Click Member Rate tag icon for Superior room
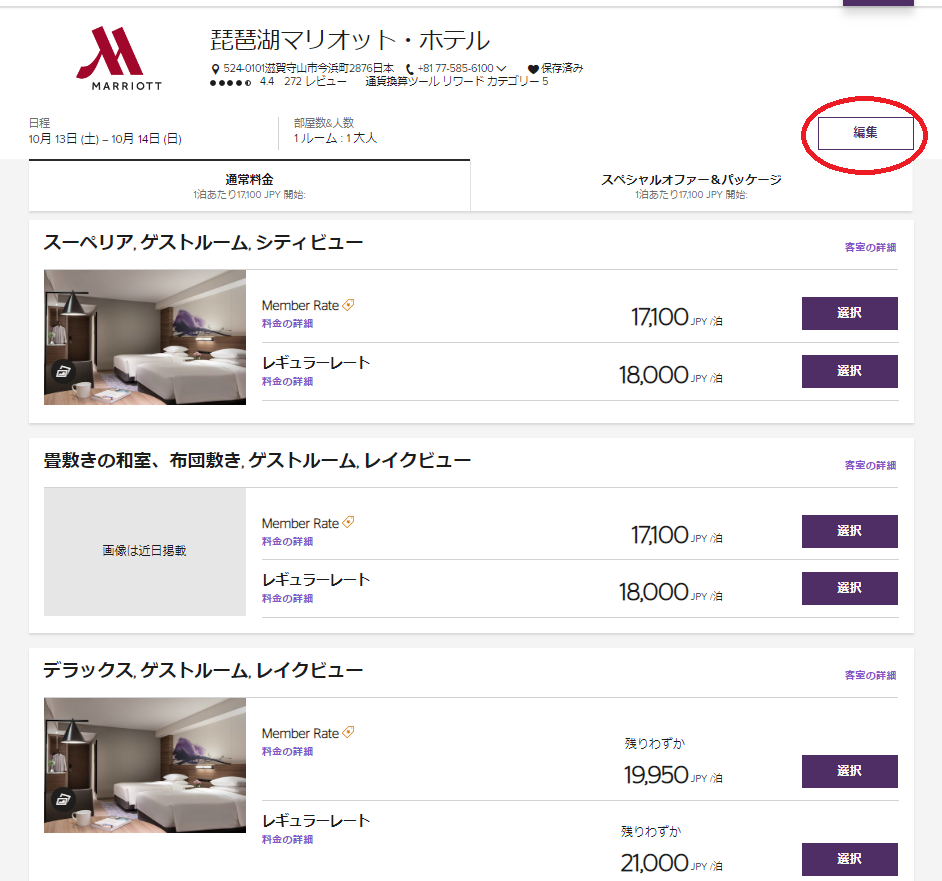The height and width of the screenshot is (881, 942). [x=348, y=305]
